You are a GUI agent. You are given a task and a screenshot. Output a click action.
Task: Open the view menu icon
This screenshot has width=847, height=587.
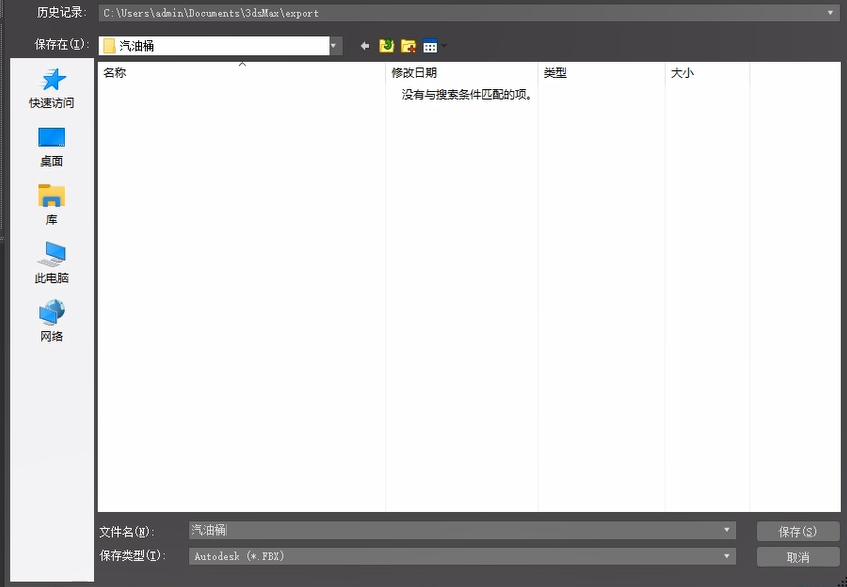431,46
